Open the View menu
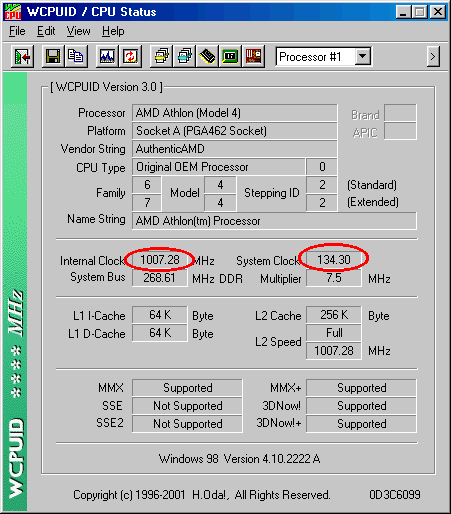 (x=78, y=31)
